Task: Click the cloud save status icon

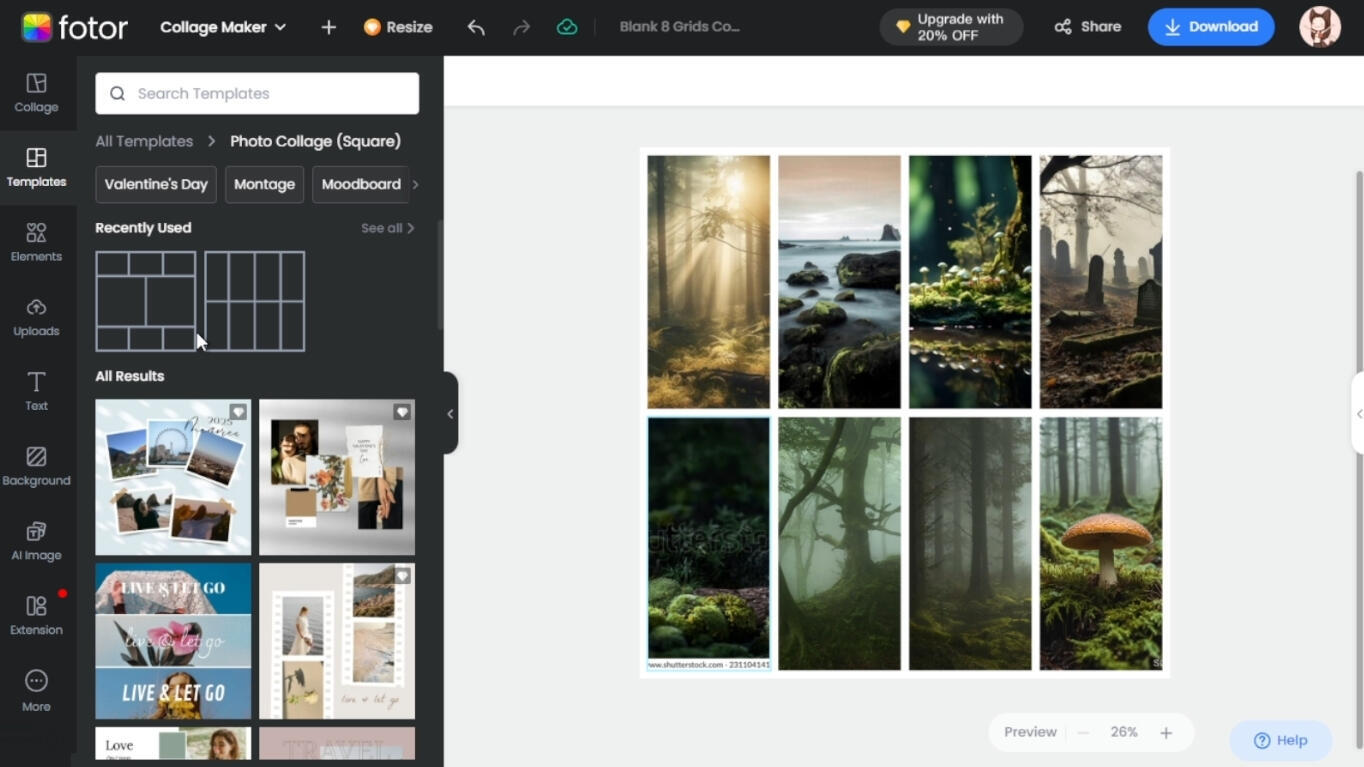Action: pyautogui.click(x=567, y=27)
